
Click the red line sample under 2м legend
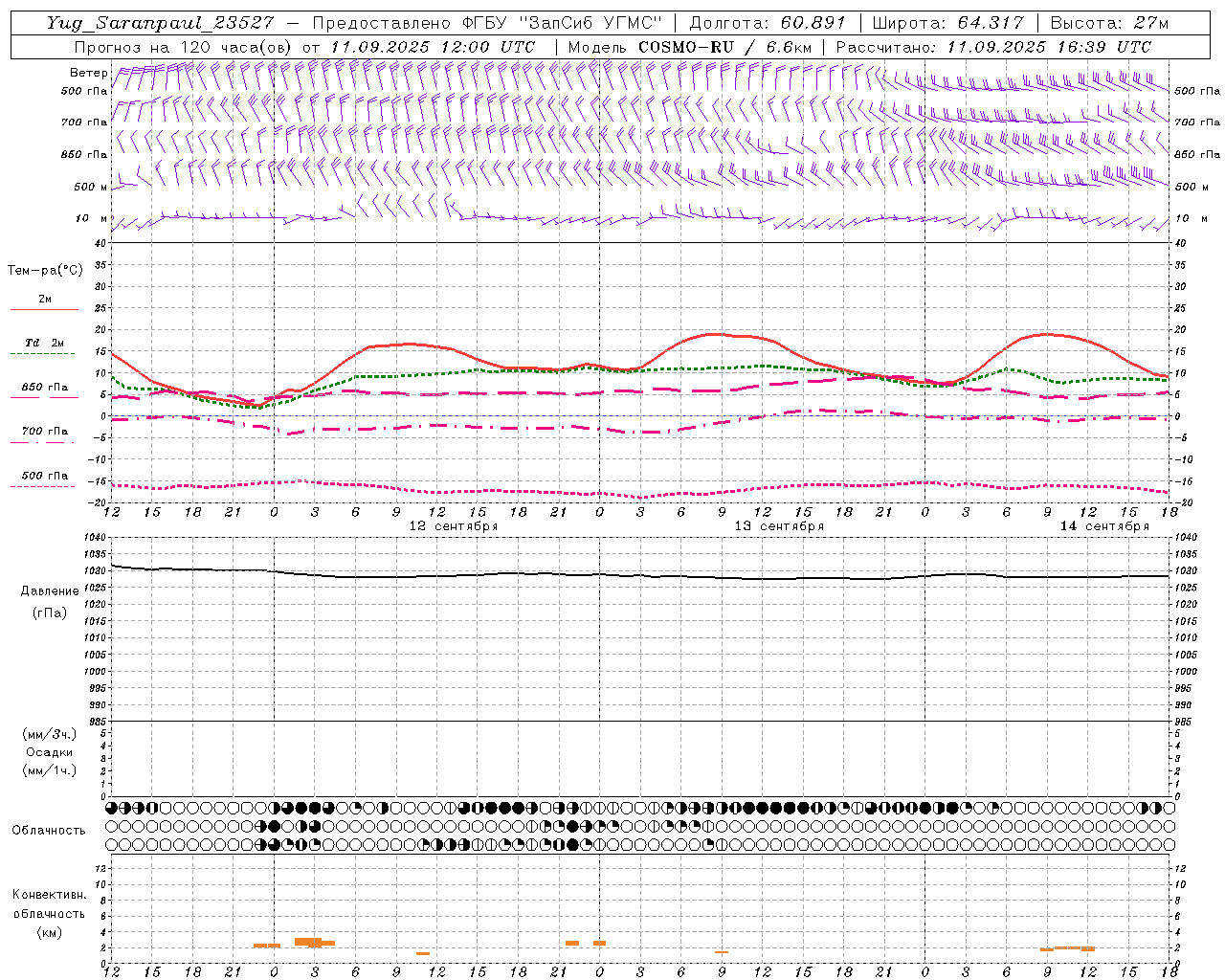[44, 310]
